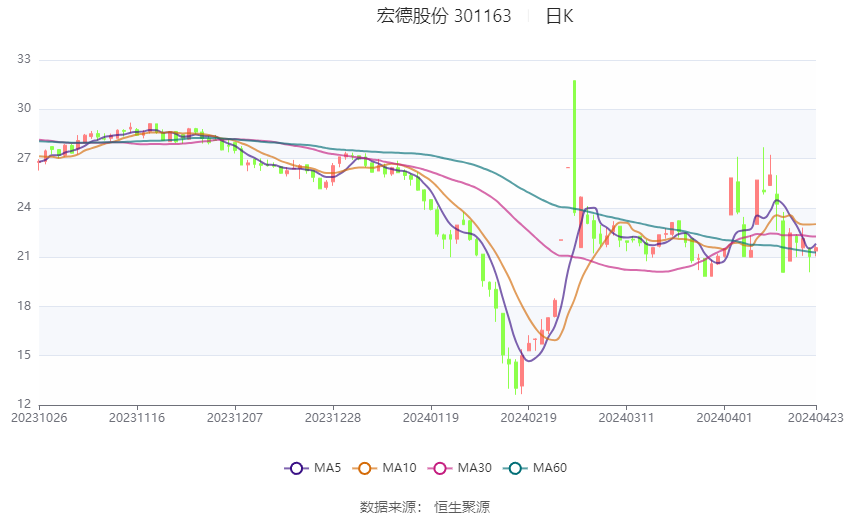Click the x-axis date label 20240119
Screen dimensions: 850x517
click(431, 418)
